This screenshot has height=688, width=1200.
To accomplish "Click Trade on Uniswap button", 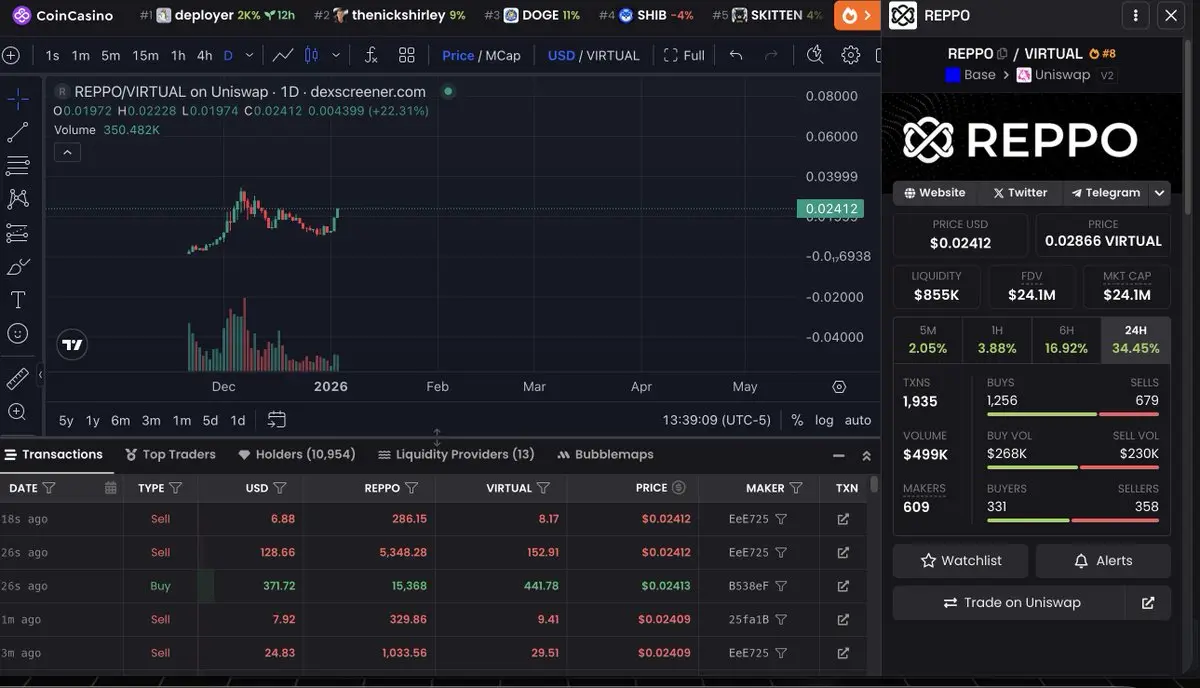I will pyautogui.click(x=1009, y=603).
